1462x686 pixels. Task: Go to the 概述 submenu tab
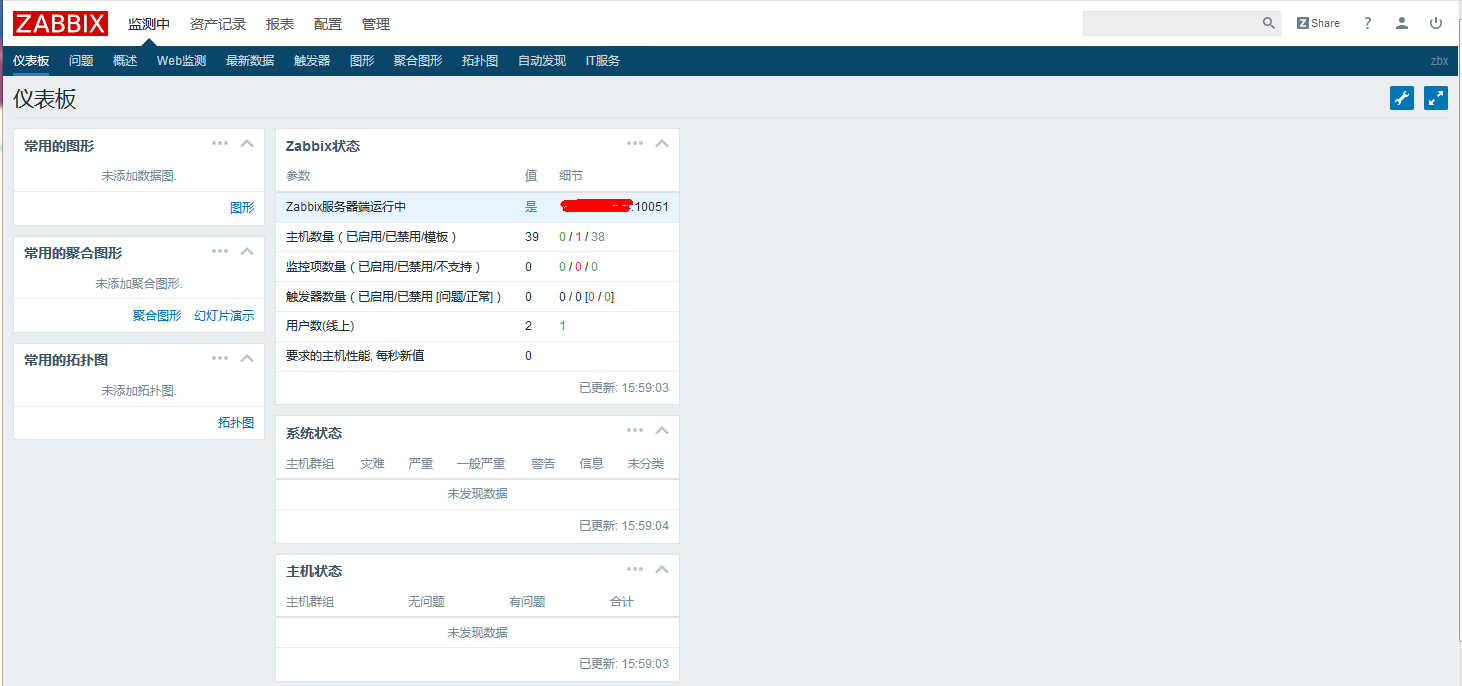point(125,61)
